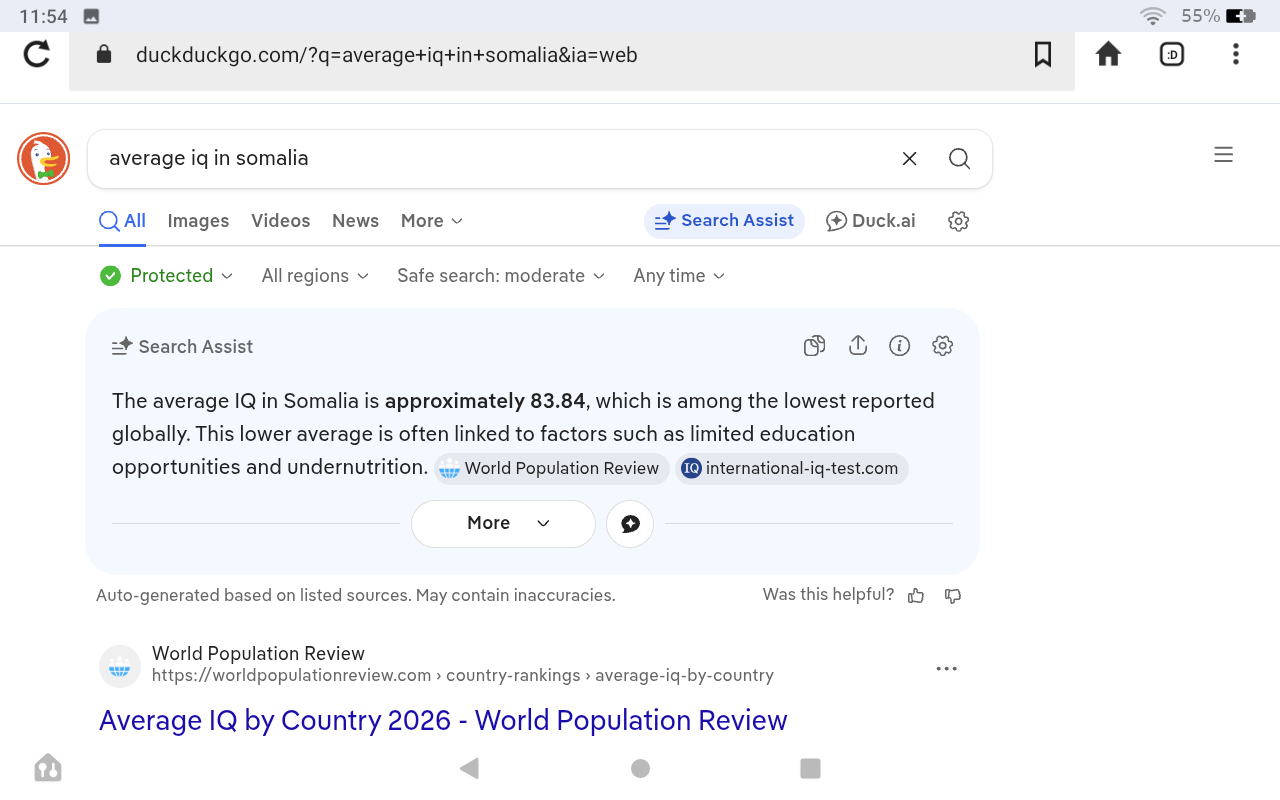Open Average IQ by Country 2026 result
The height and width of the screenshot is (800, 1280).
[443, 720]
